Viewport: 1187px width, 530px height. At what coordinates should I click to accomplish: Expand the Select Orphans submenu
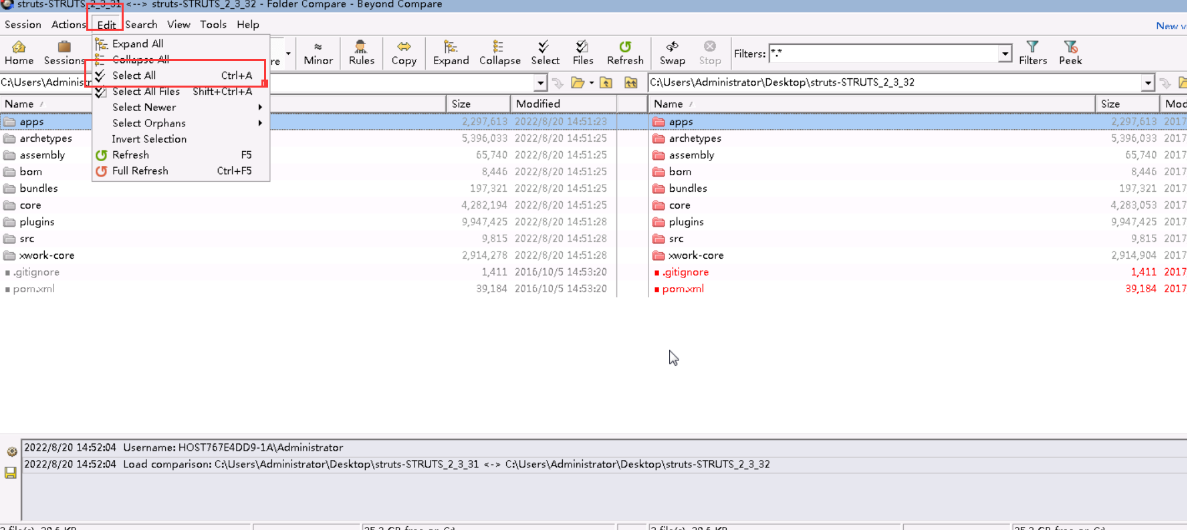(x=181, y=123)
